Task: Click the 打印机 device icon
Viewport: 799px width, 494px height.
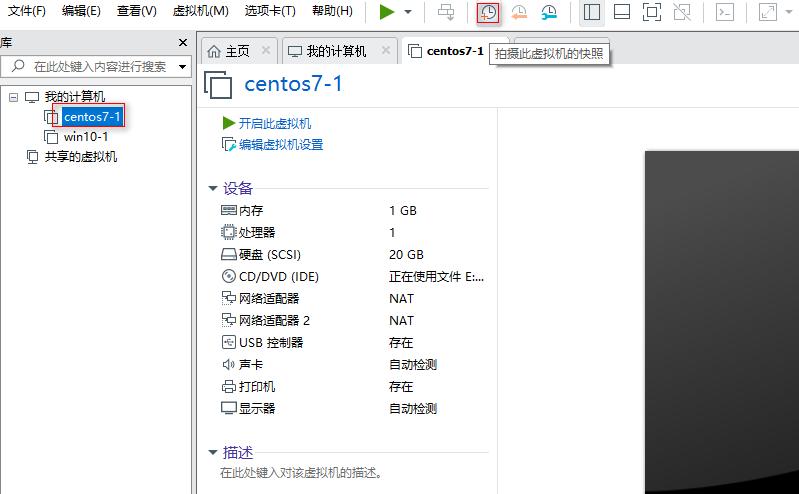Action: click(228, 386)
